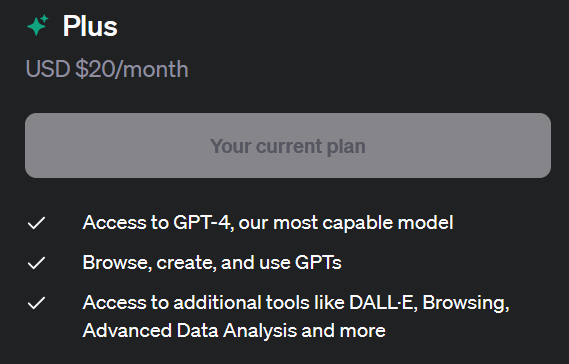Select the Plus plan heading
The height and width of the screenshot is (364, 569).
pos(90,26)
